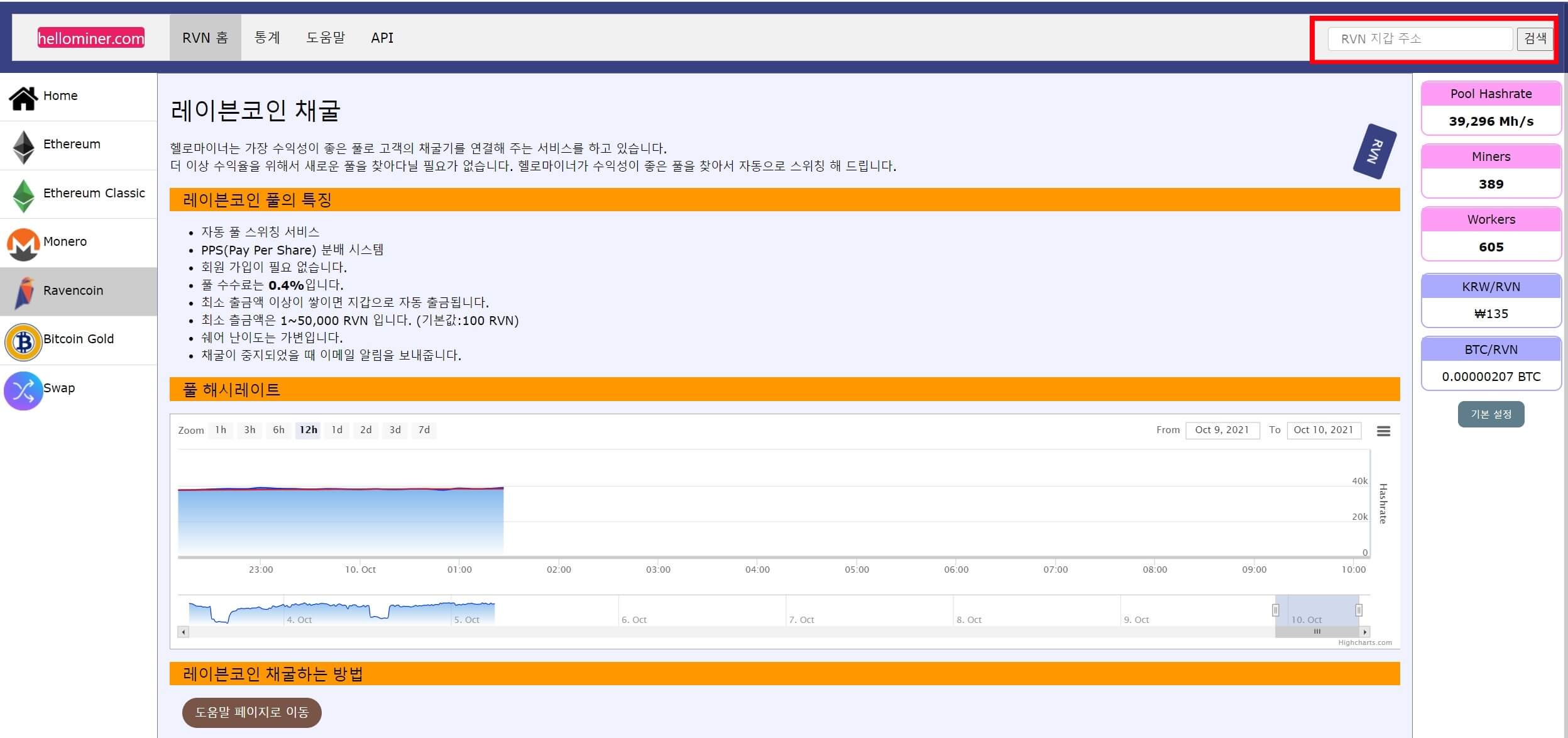The image size is (1568, 738).
Task: Click the To date field Oct 10, 2021
Action: (1324, 430)
